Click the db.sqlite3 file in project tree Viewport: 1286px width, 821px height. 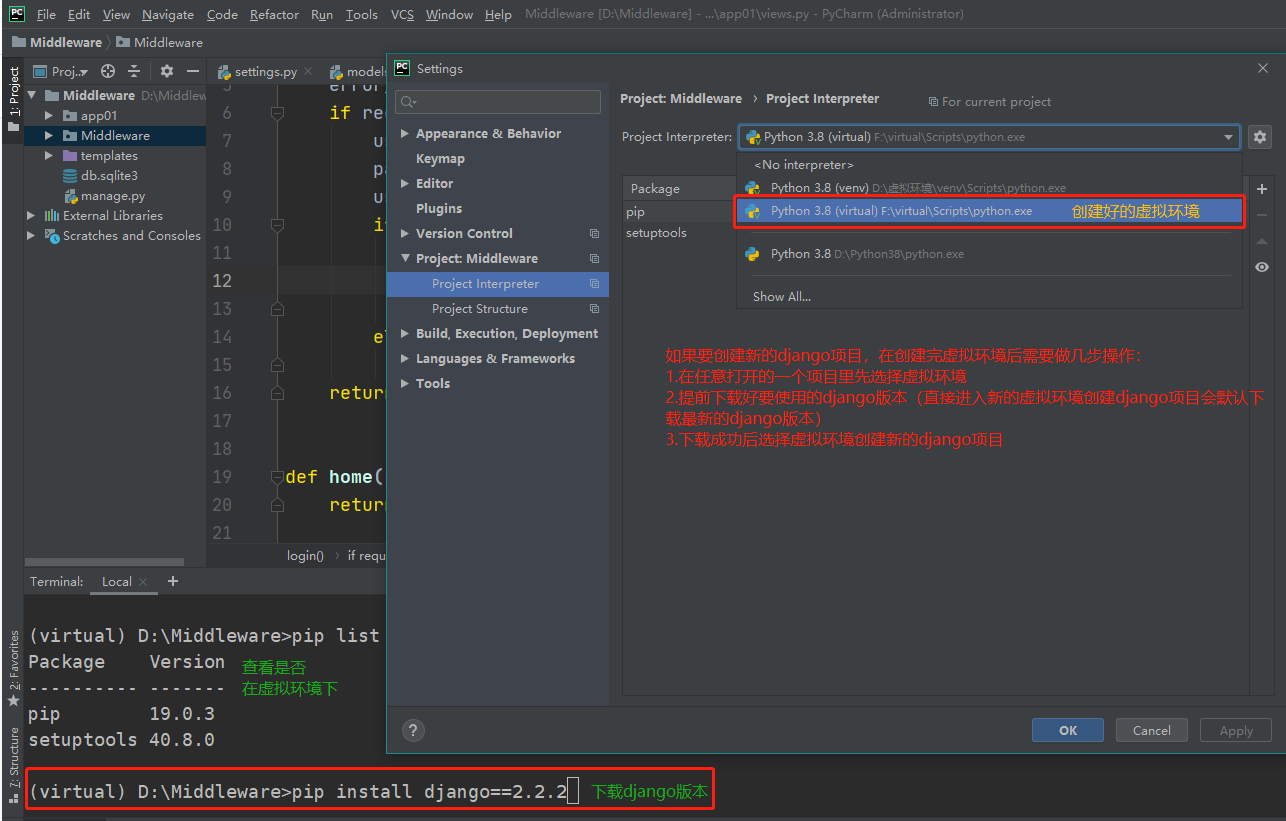click(x=109, y=176)
